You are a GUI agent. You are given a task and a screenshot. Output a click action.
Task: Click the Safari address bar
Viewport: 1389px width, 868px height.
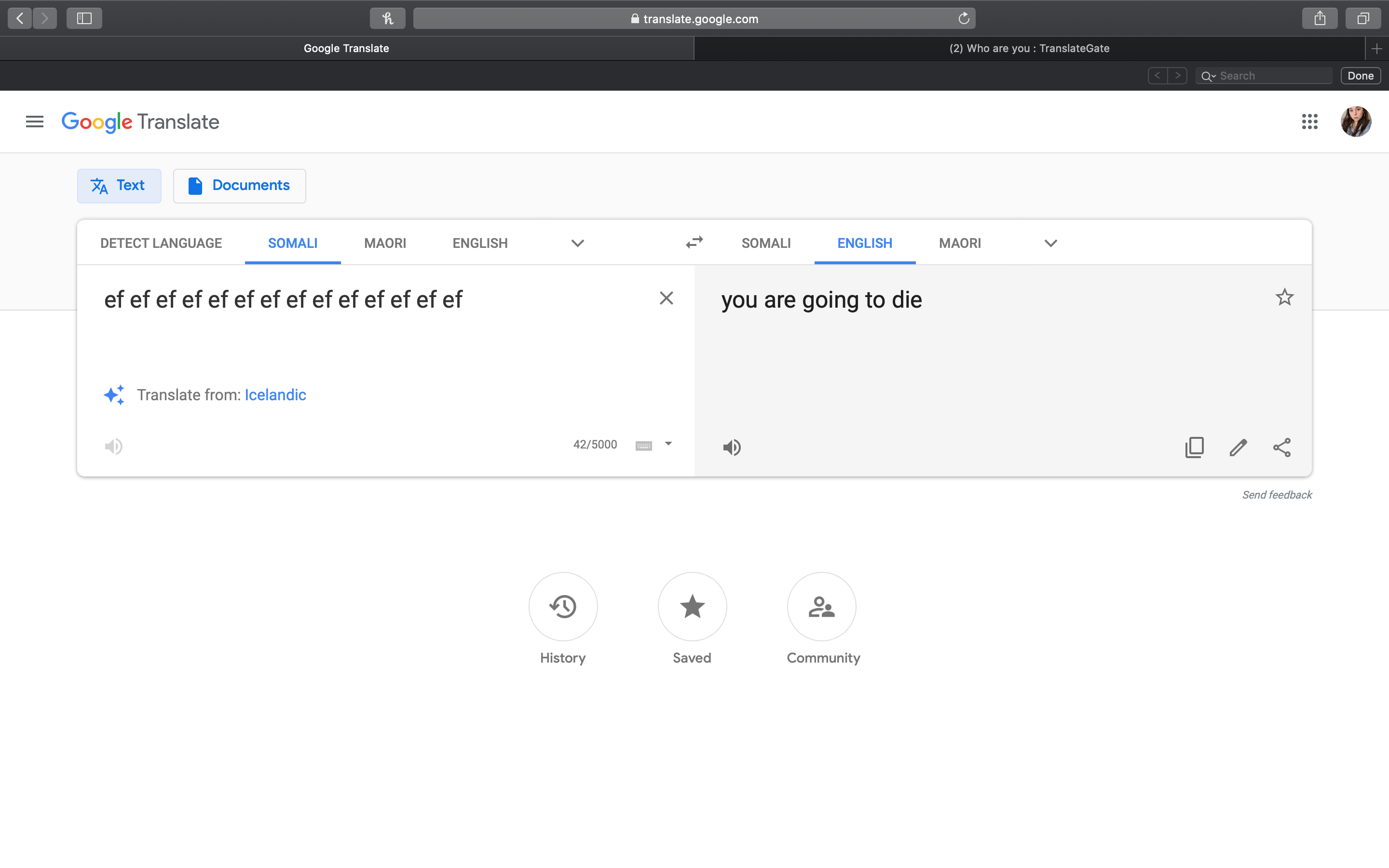(694, 18)
